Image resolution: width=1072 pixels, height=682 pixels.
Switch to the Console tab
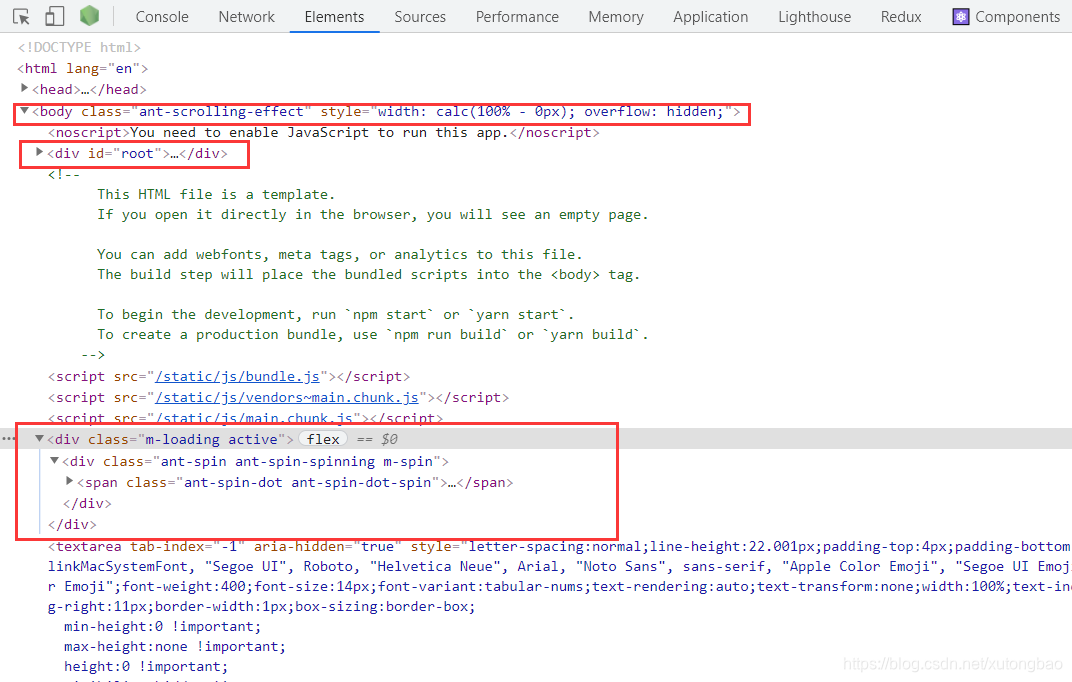click(162, 16)
